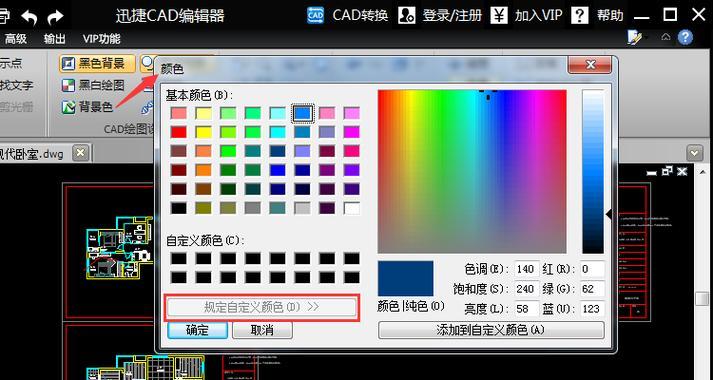The width and height of the screenshot is (713, 380).
Task: Toggle the 黑色背景 option
Action: pyautogui.click(x=97, y=64)
